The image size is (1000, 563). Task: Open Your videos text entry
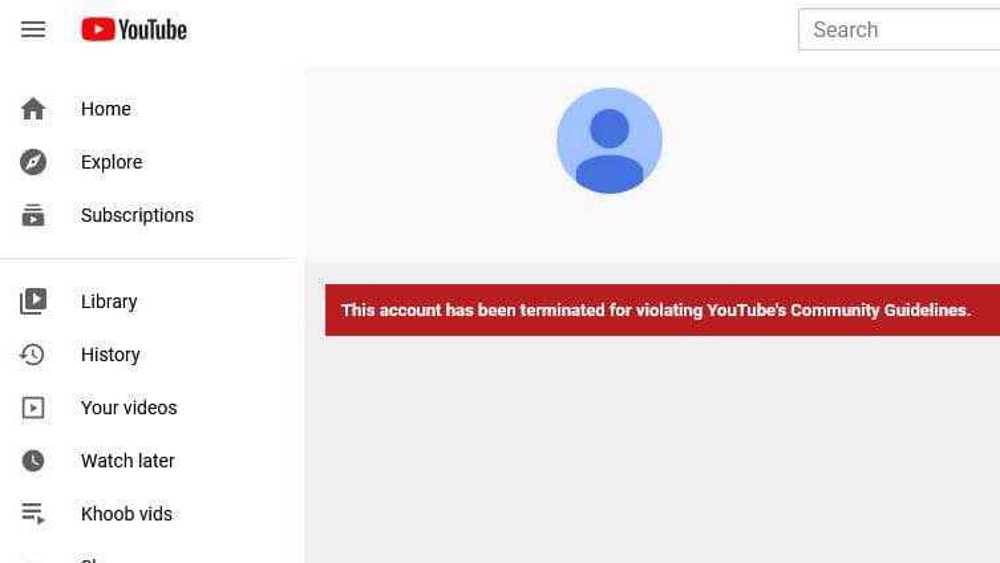point(129,408)
